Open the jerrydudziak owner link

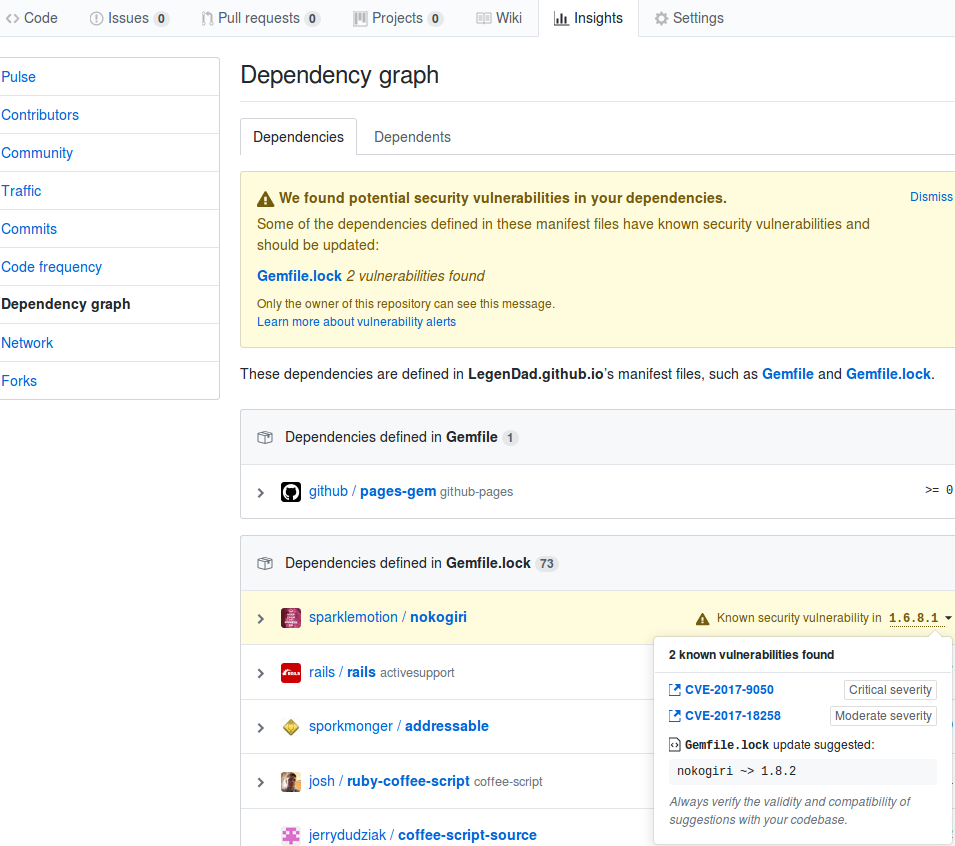pyautogui.click(x=347, y=835)
